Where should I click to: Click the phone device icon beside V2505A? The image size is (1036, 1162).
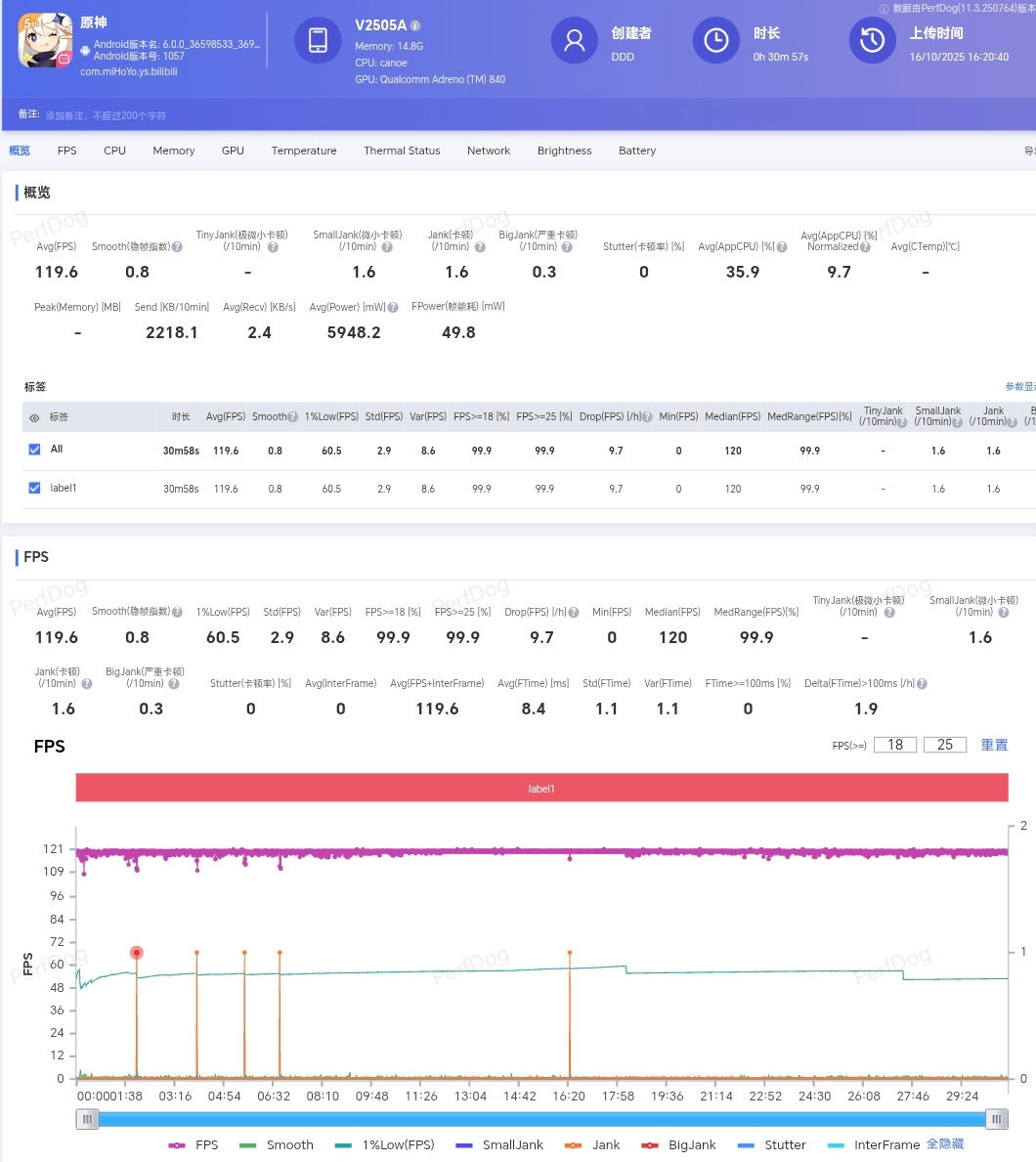pos(318,40)
